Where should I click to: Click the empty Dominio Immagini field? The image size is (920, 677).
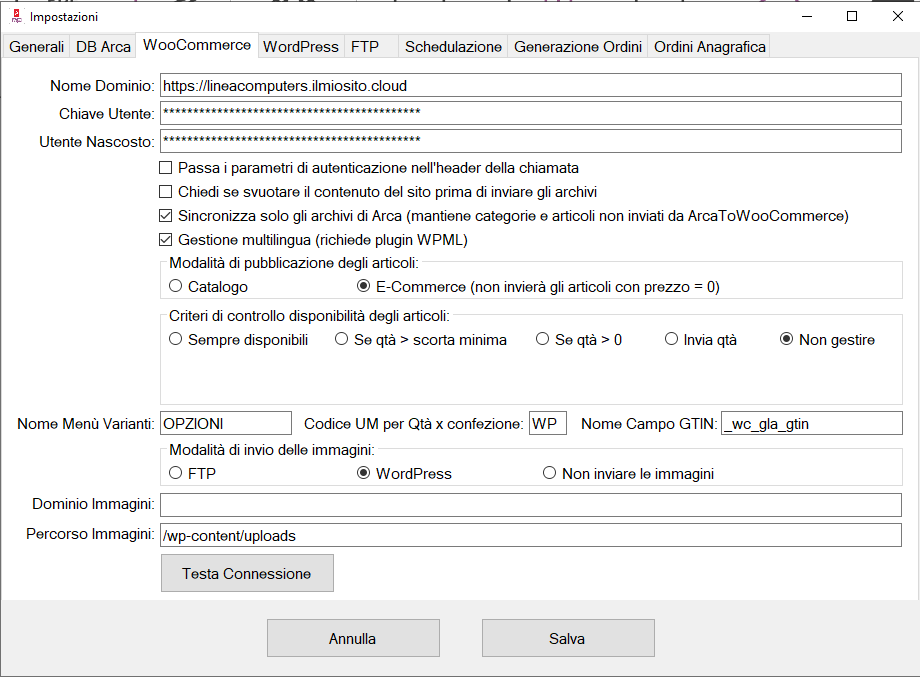[x=530, y=506]
